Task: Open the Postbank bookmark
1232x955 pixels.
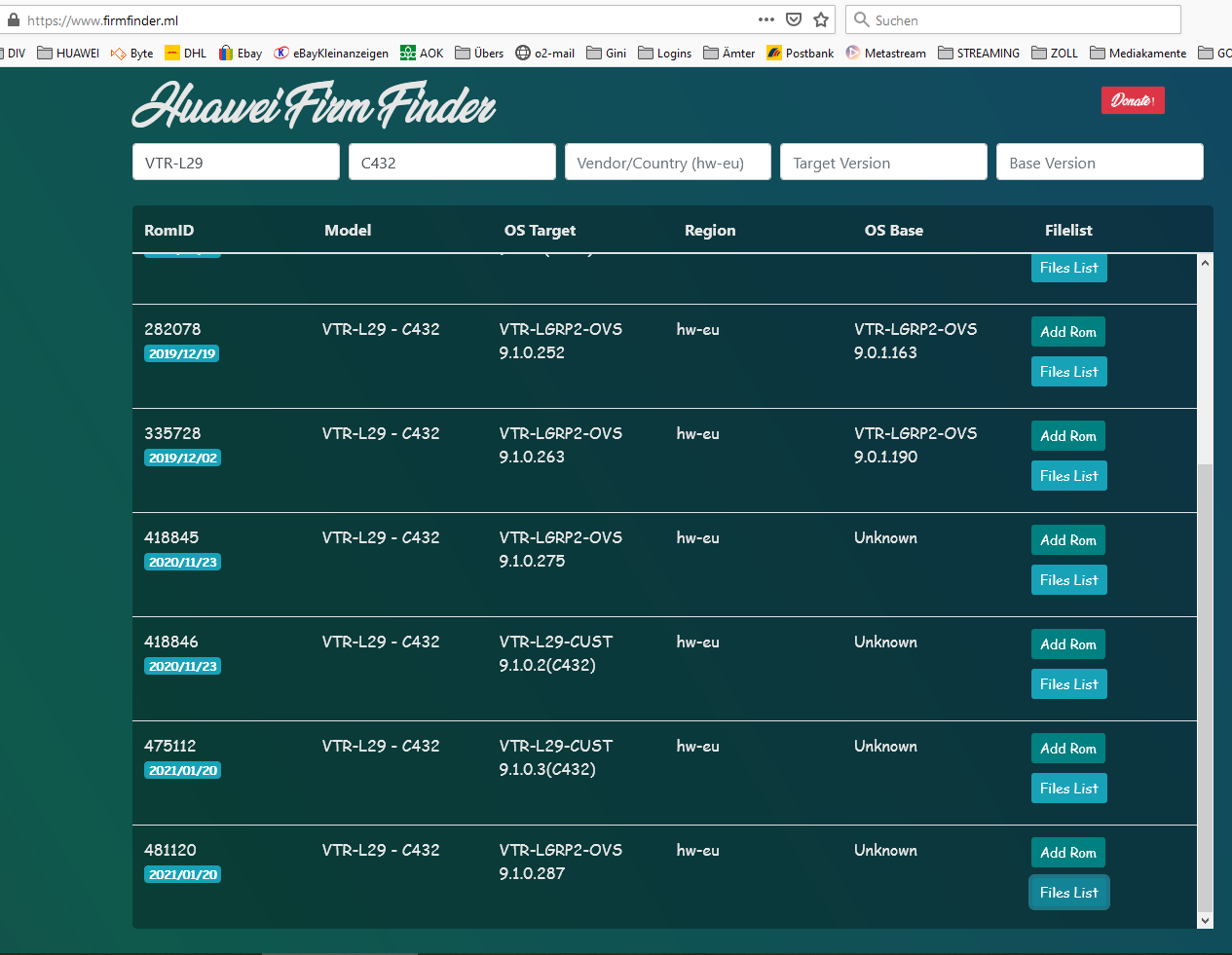Action: tap(801, 53)
